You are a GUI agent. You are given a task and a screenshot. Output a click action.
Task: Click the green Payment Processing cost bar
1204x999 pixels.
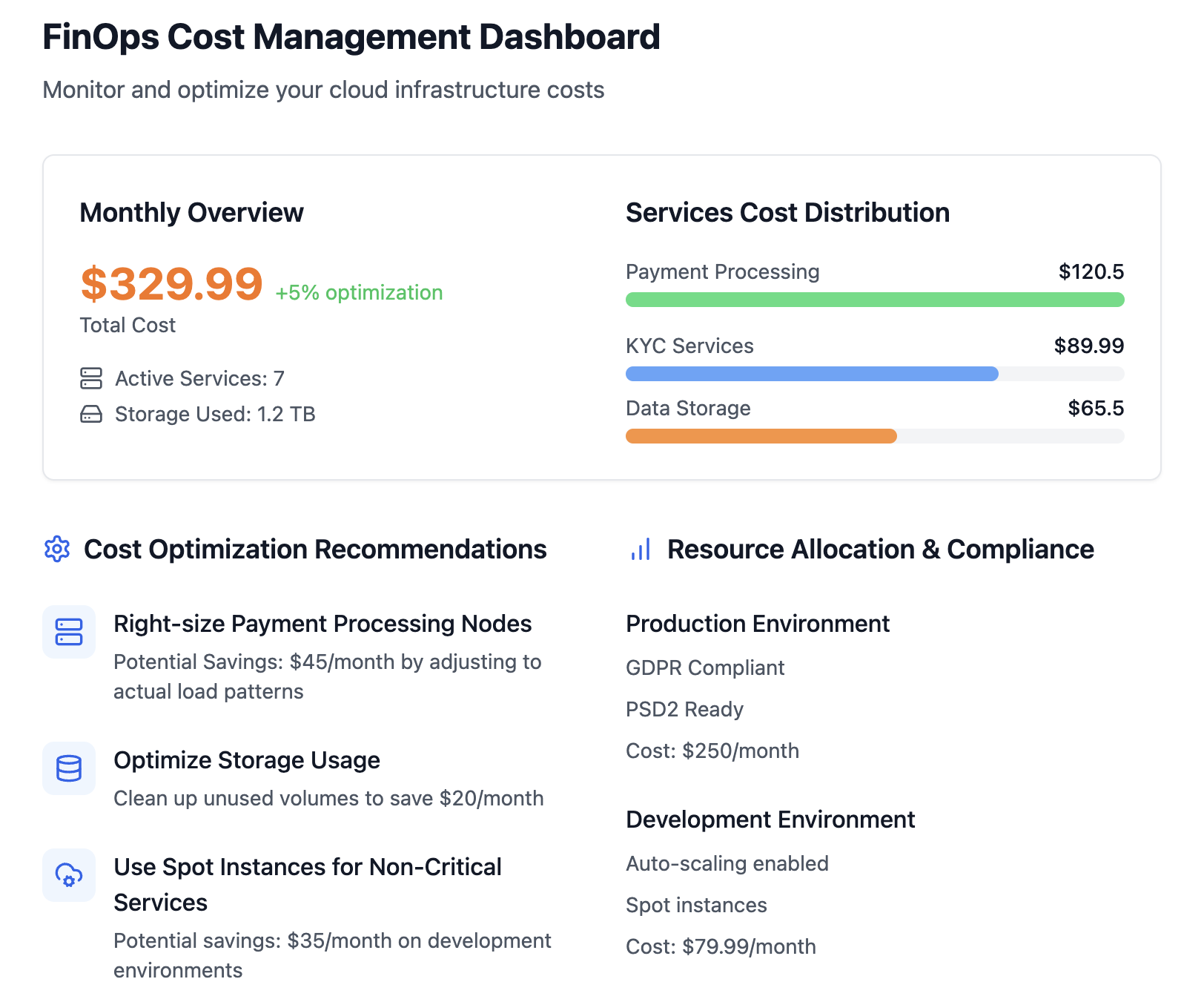click(875, 300)
